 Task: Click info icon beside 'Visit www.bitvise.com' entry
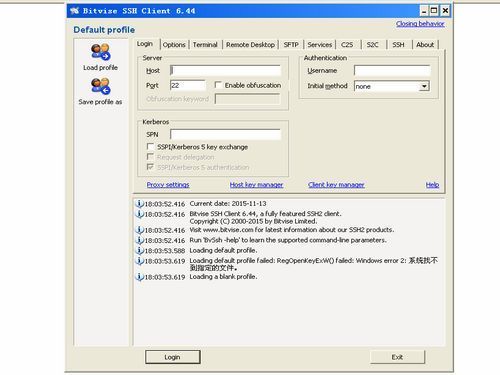[x=139, y=230]
